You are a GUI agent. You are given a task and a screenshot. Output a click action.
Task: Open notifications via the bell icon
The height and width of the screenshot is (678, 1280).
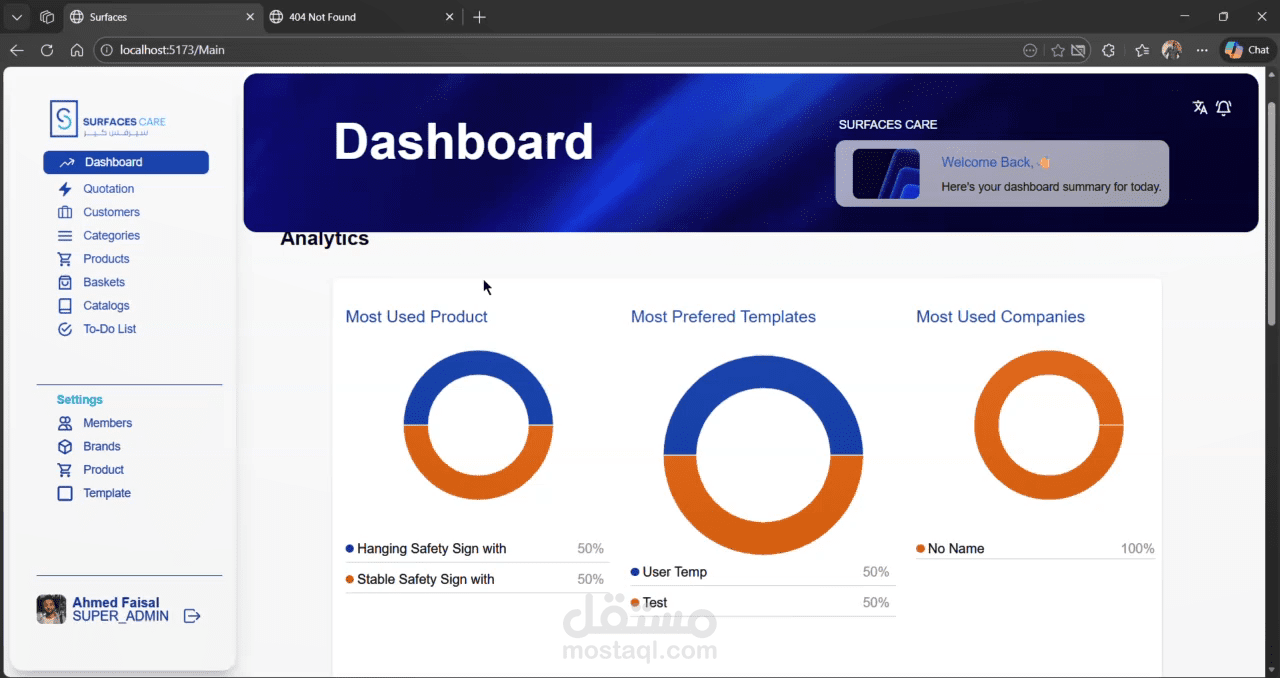point(1224,108)
